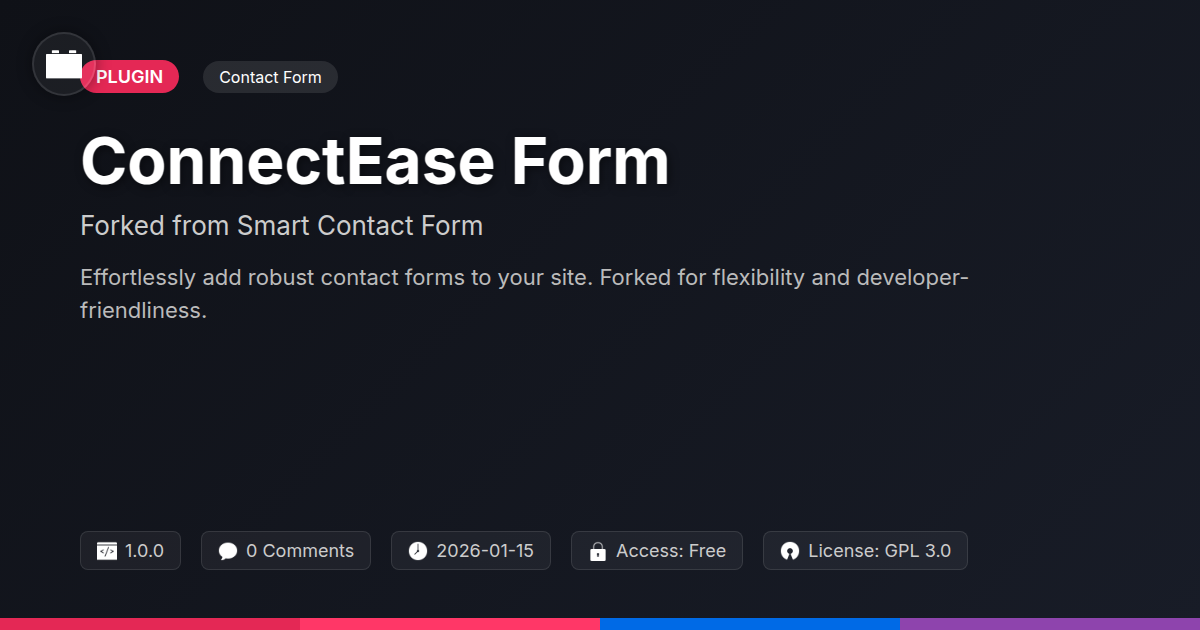This screenshot has width=1200, height=630.
Task: Click the lock icon beside Access: Free
Action: 598,551
